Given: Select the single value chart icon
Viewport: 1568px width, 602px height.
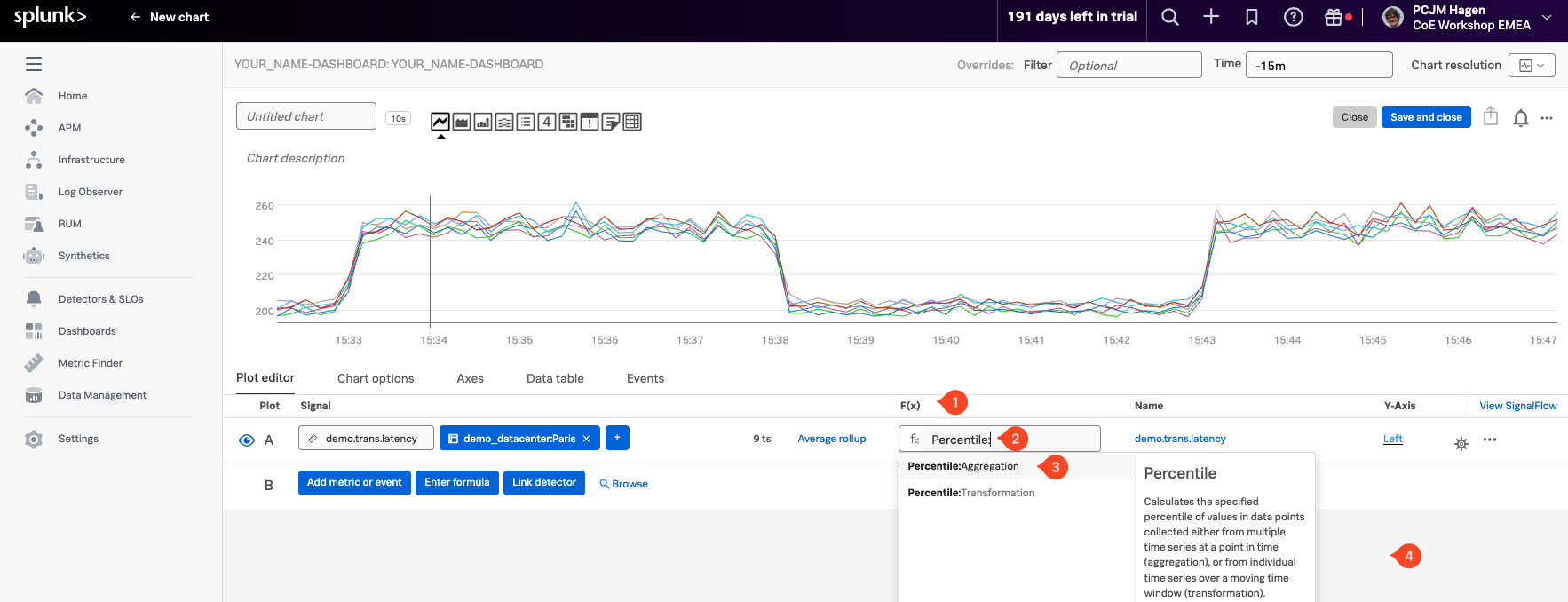Looking at the screenshot, I should click(547, 122).
